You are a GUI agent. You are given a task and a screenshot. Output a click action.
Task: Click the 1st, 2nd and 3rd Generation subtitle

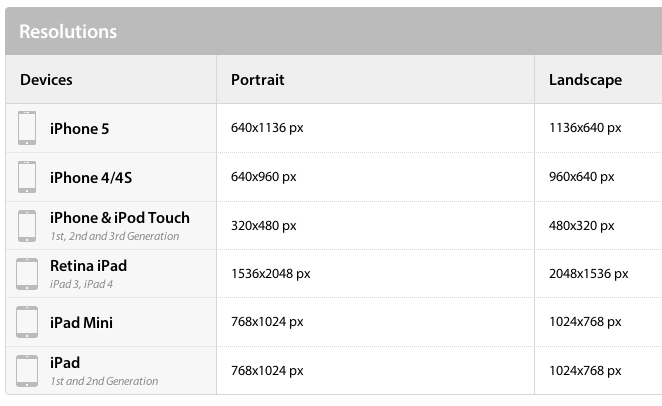115,236
